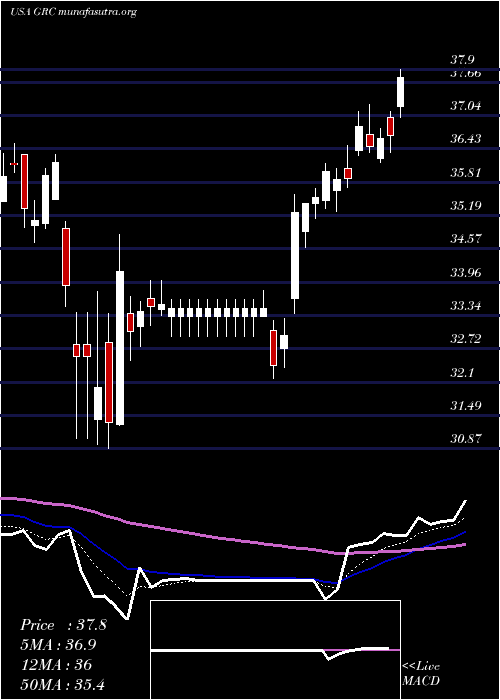
Task: Click the Price : 37.8 readout
Action: (x=63, y=625)
